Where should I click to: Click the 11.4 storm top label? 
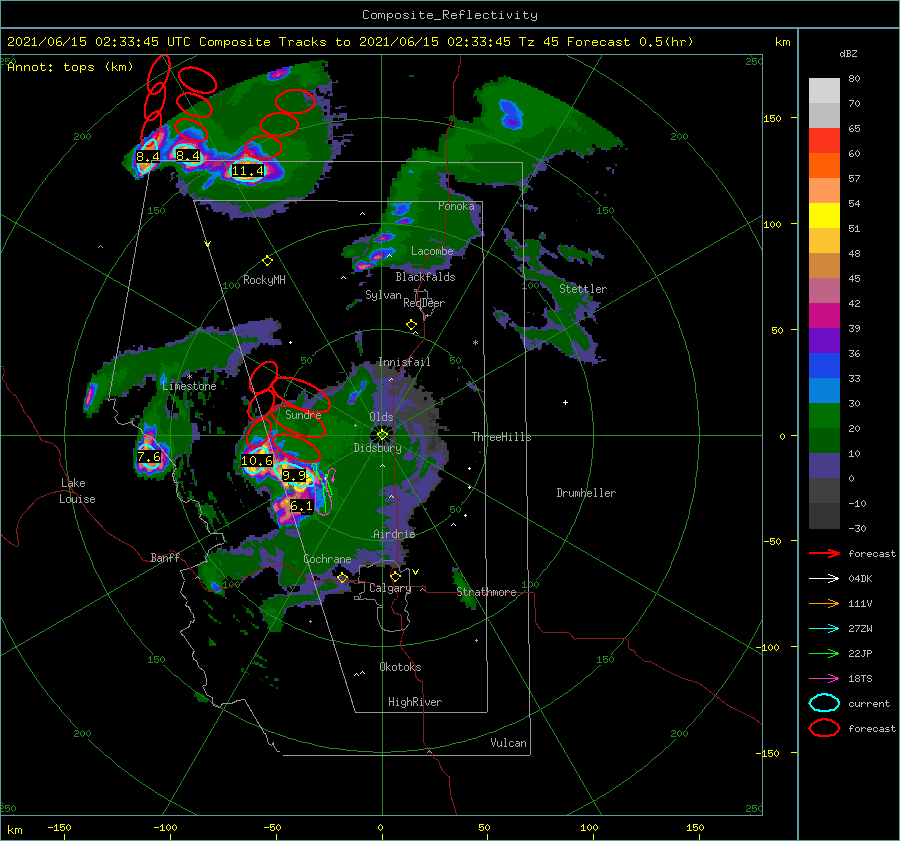[x=247, y=170]
